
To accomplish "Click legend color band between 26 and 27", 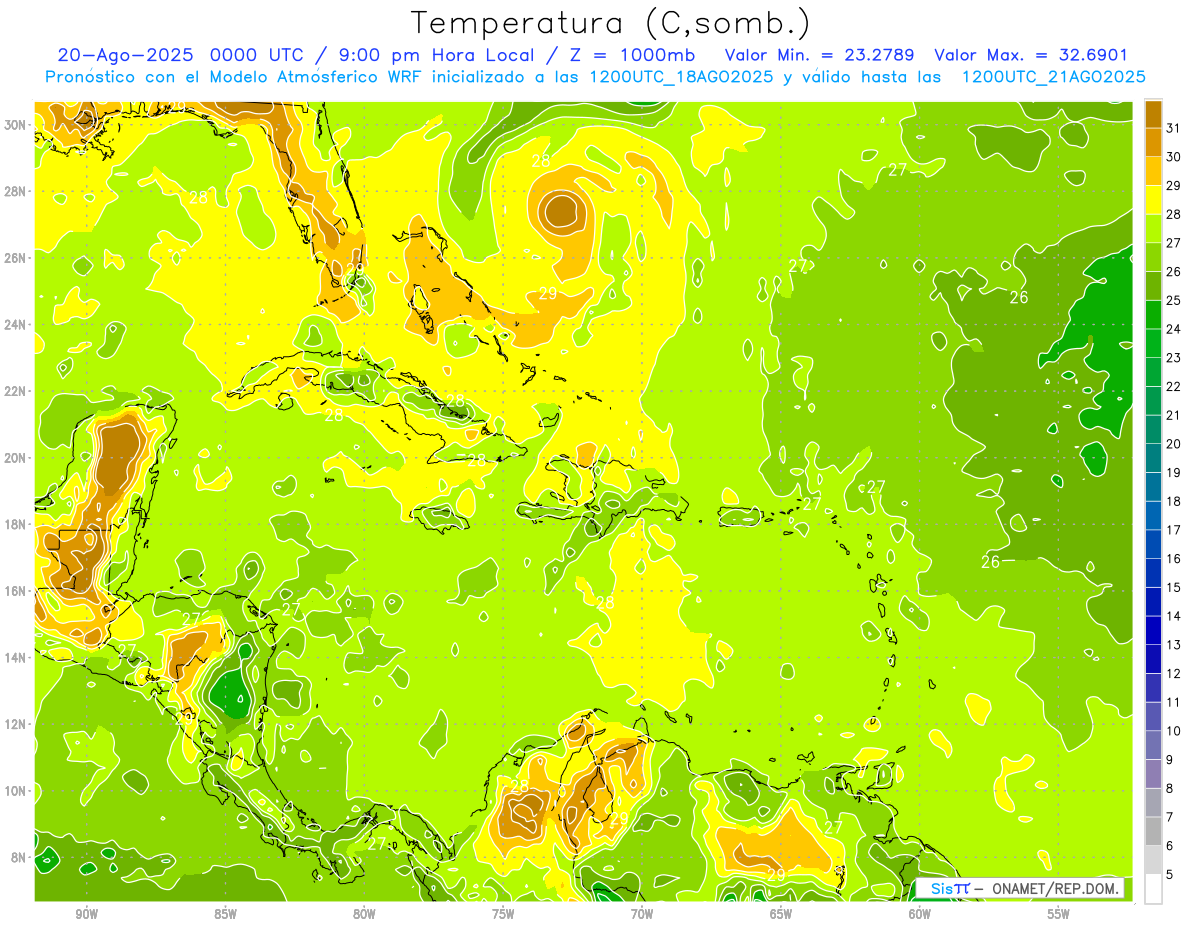I will [1153, 257].
